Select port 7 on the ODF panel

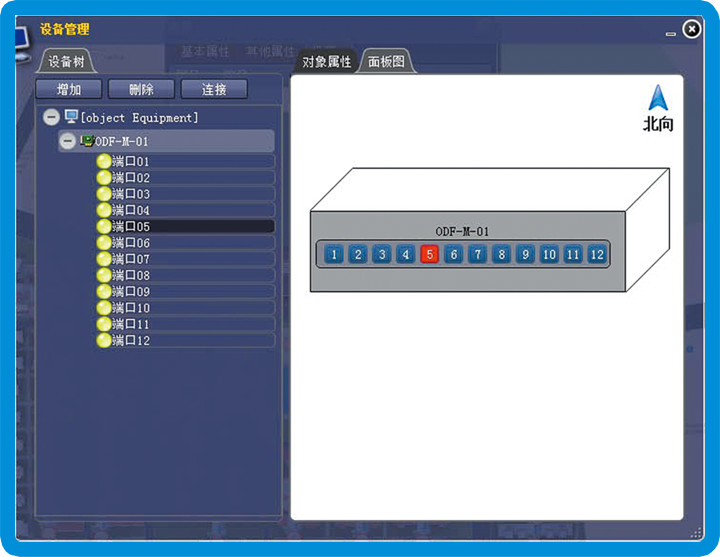(478, 254)
